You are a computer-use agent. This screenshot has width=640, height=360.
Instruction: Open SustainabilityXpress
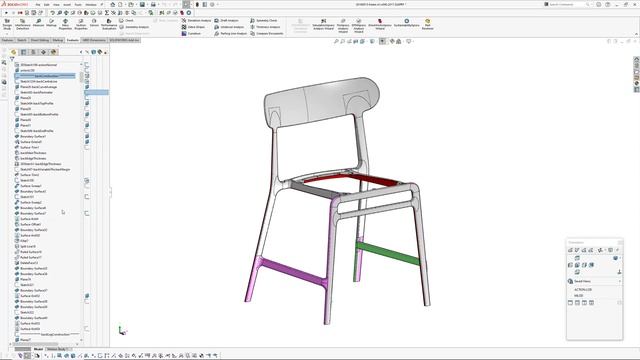coord(407,23)
